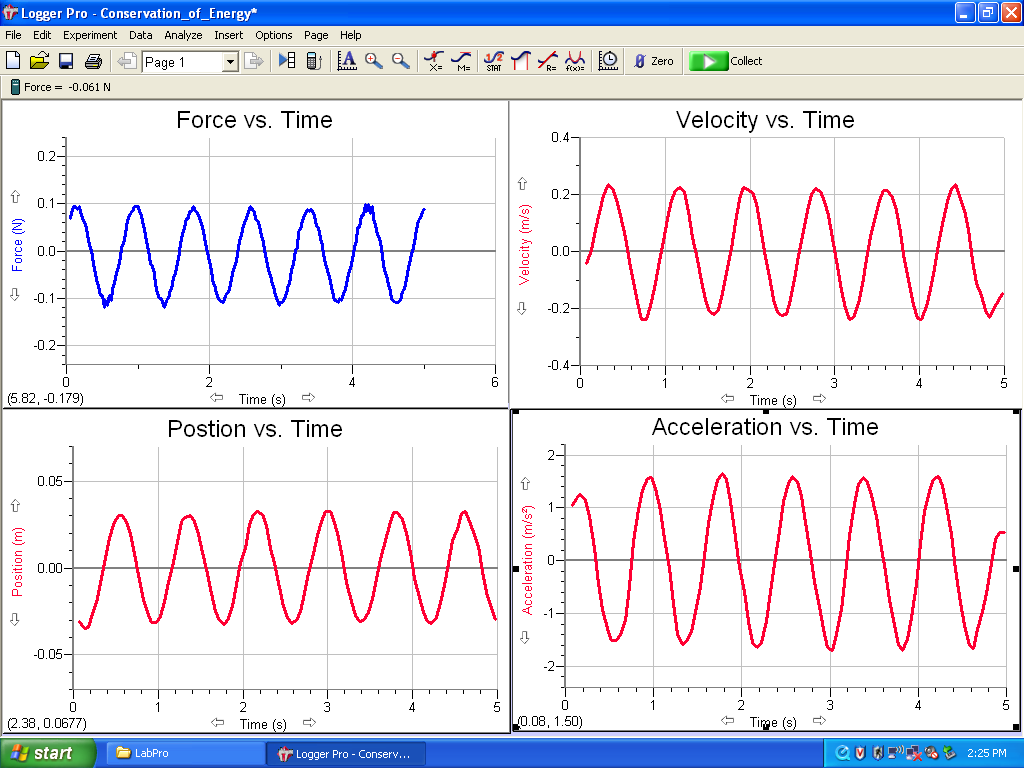
Task: Click the Zero sensor button
Action: coord(653,61)
